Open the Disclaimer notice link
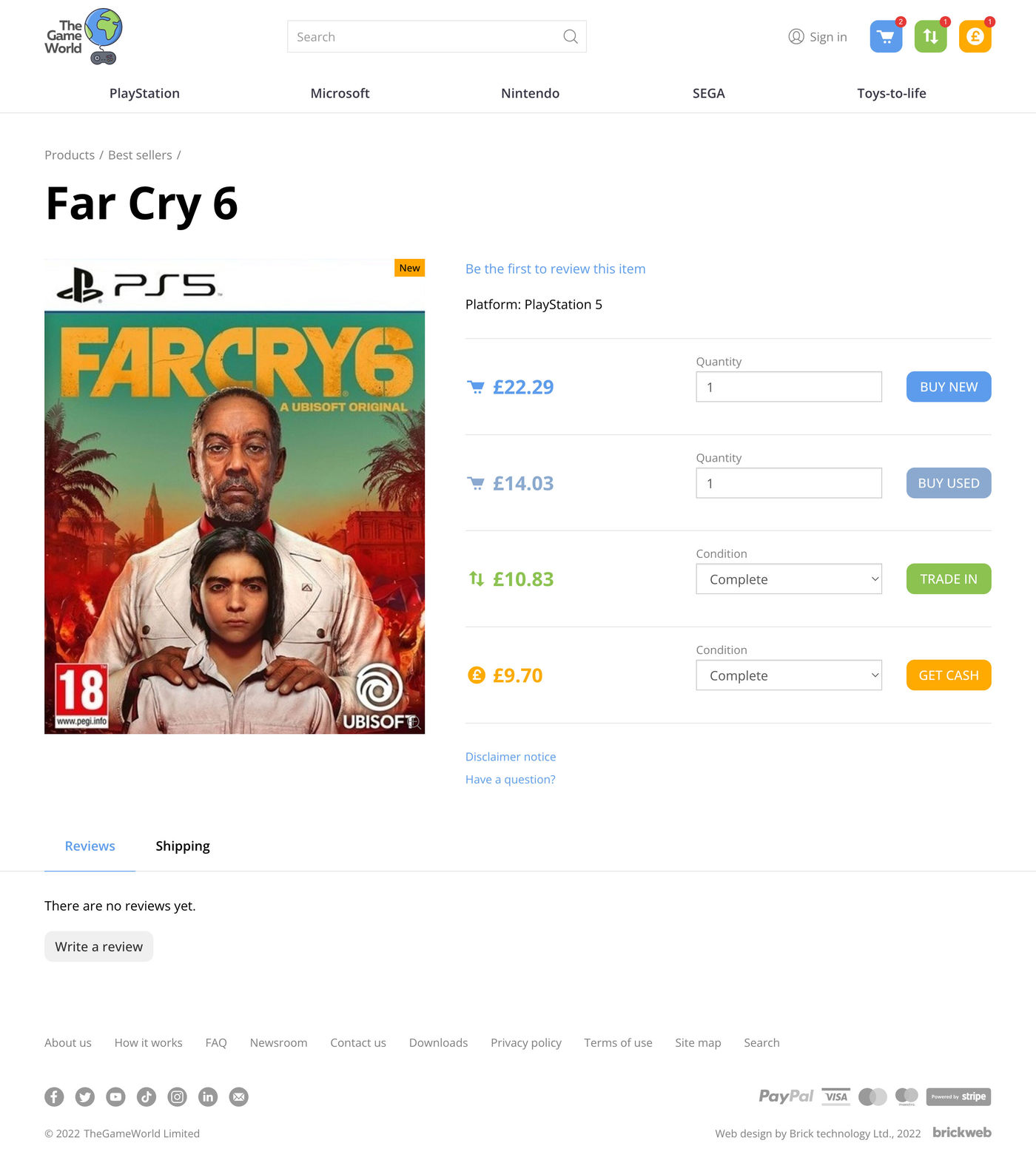 coord(511,757)
